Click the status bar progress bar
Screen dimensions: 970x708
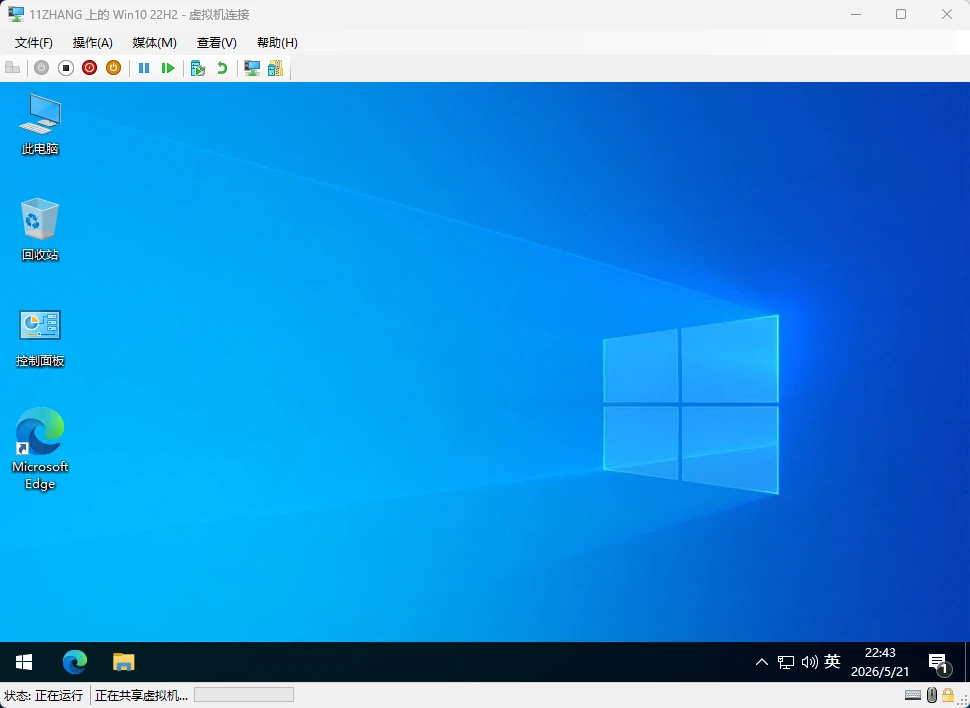coord(244,695)
